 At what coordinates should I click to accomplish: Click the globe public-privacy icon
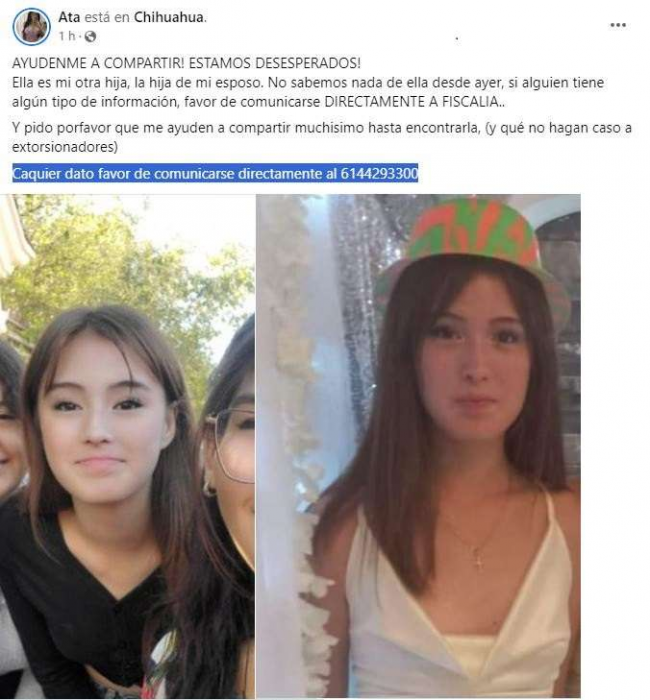click(x=90, y=37)
